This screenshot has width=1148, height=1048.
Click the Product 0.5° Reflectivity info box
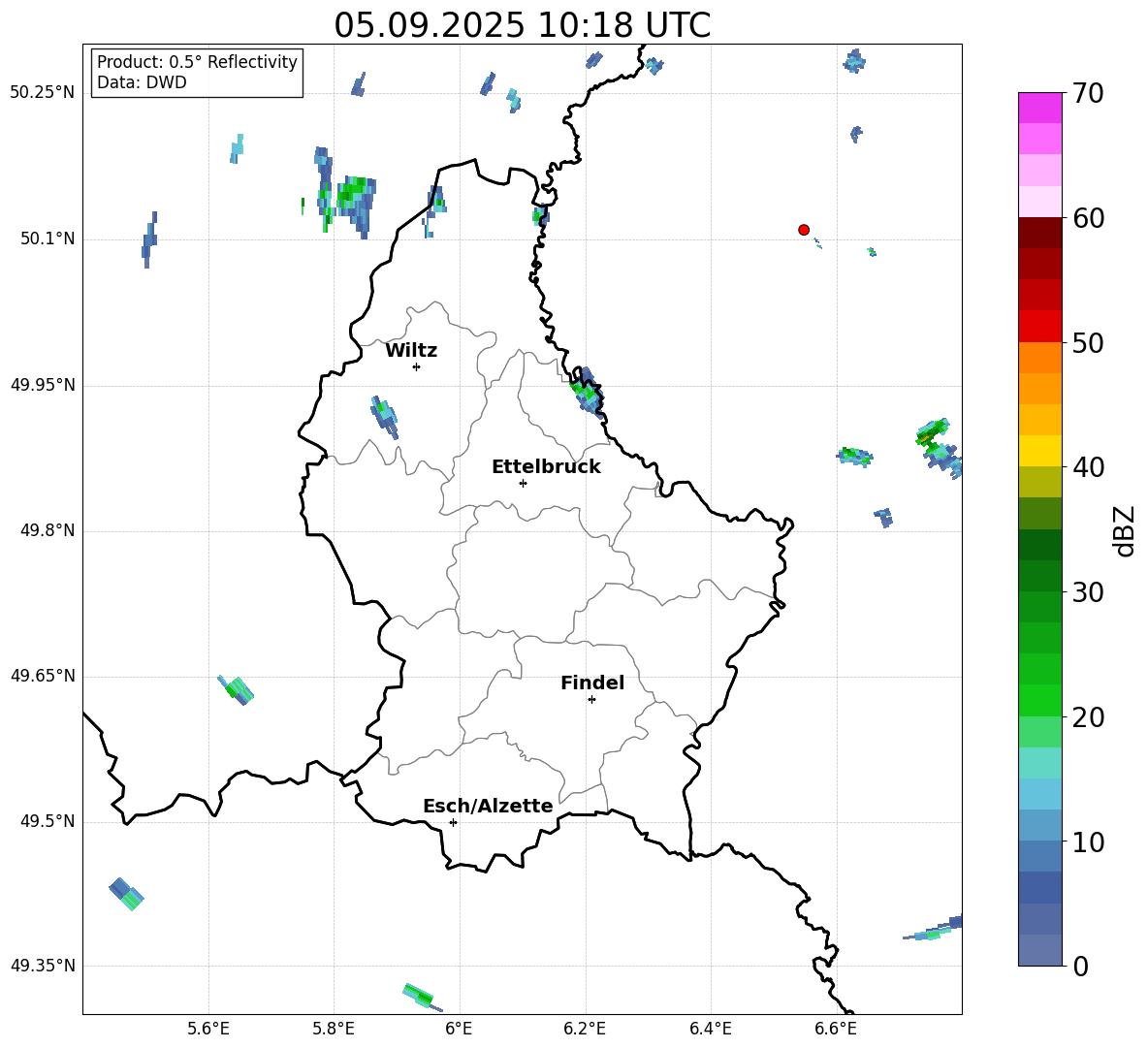pos(197,73)
